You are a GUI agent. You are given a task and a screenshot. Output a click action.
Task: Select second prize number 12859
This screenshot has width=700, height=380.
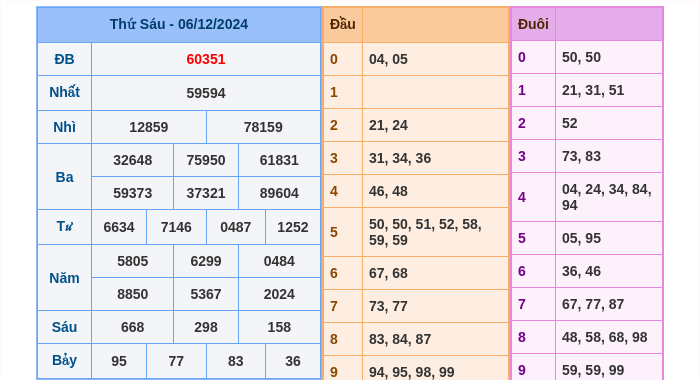tap(149, 127)
